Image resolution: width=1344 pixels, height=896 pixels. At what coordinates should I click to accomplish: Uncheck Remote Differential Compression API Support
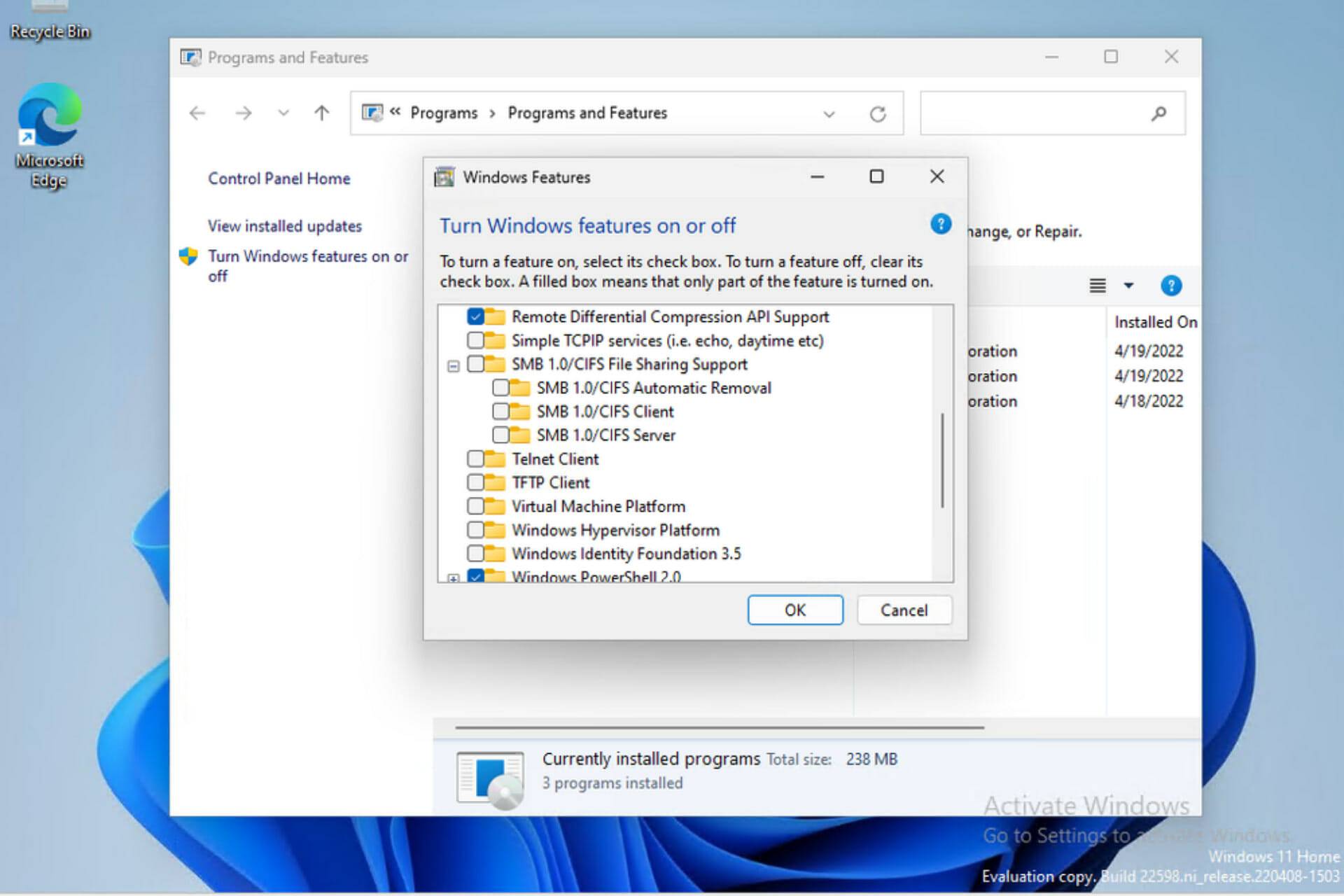coord(475,316)
